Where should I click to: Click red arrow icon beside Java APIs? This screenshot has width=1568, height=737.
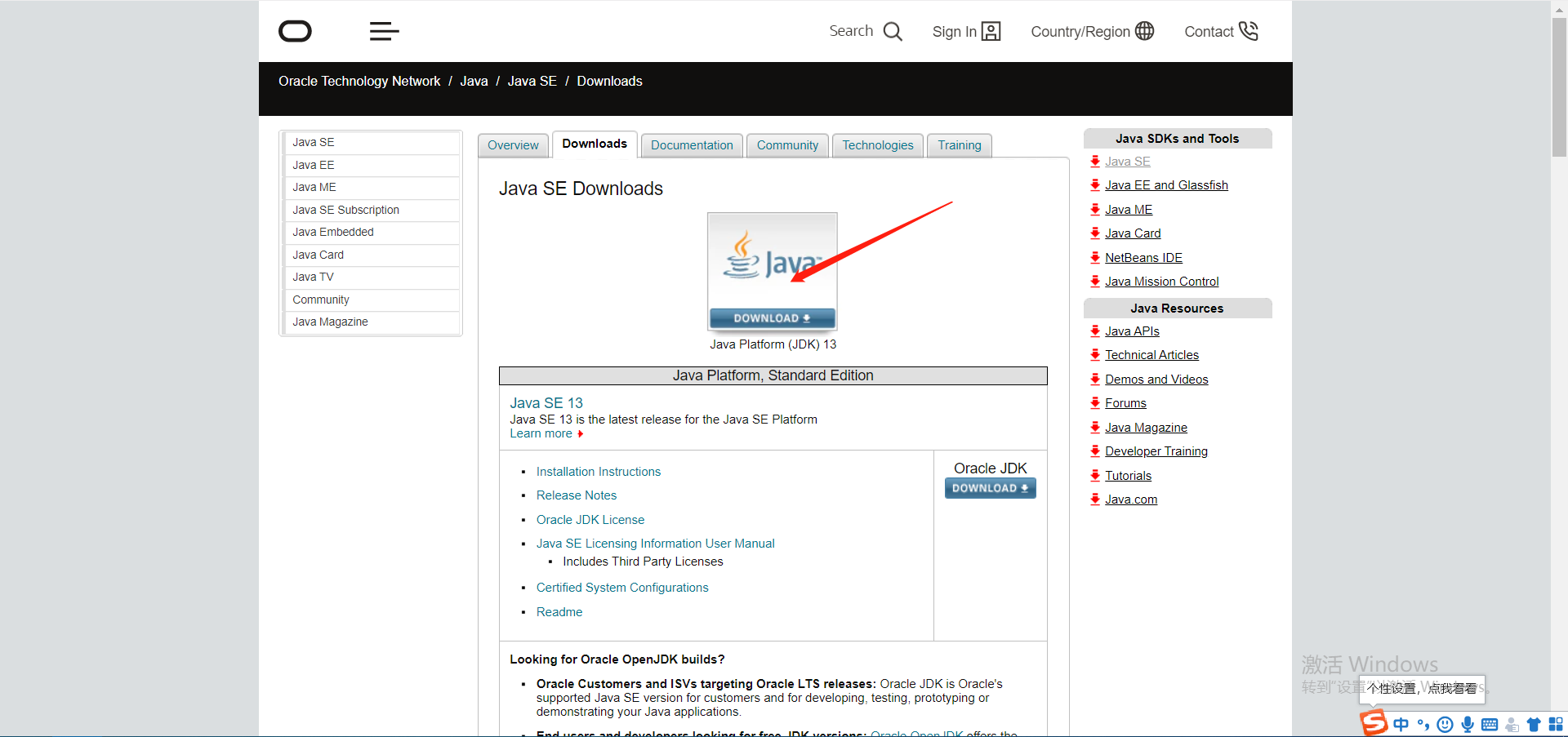(1095, 331)
